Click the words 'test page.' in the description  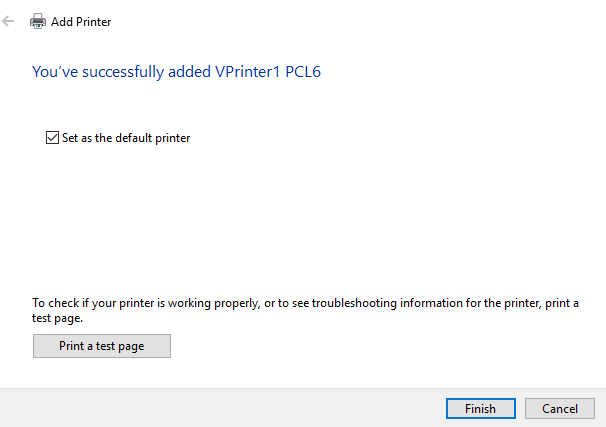point(57,318)
